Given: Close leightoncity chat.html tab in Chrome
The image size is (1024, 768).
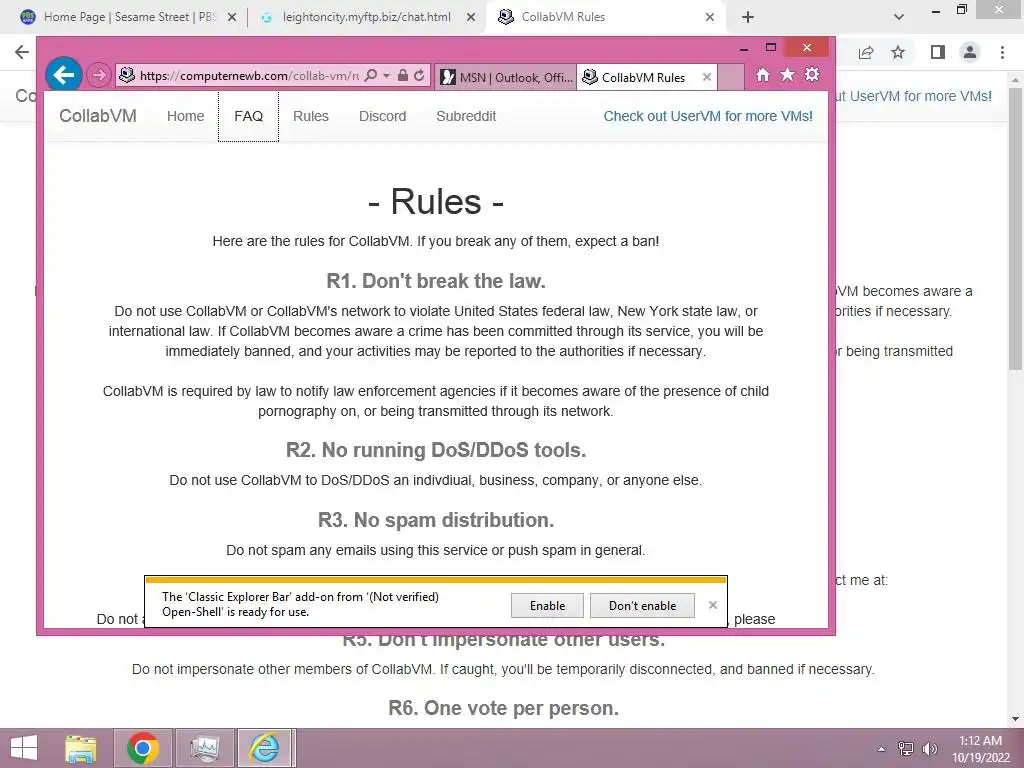Looking at the screenshot, I should [x=470, y=17].
